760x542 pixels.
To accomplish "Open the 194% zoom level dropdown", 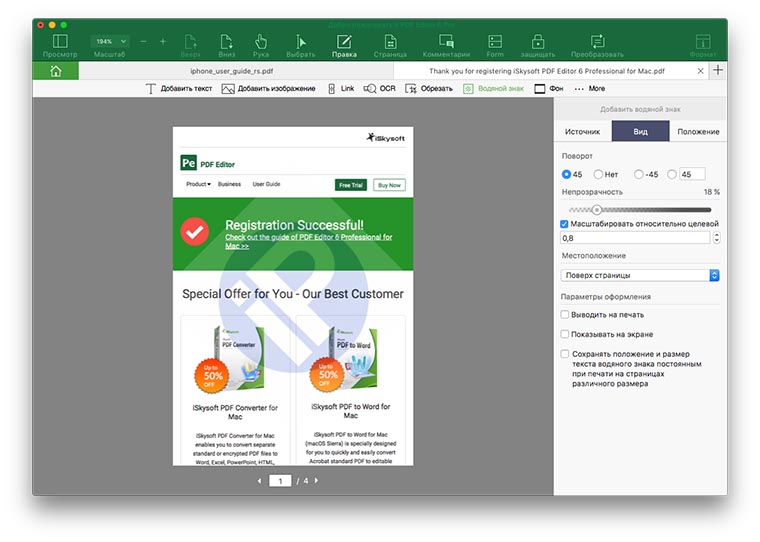I will (110, 41).
